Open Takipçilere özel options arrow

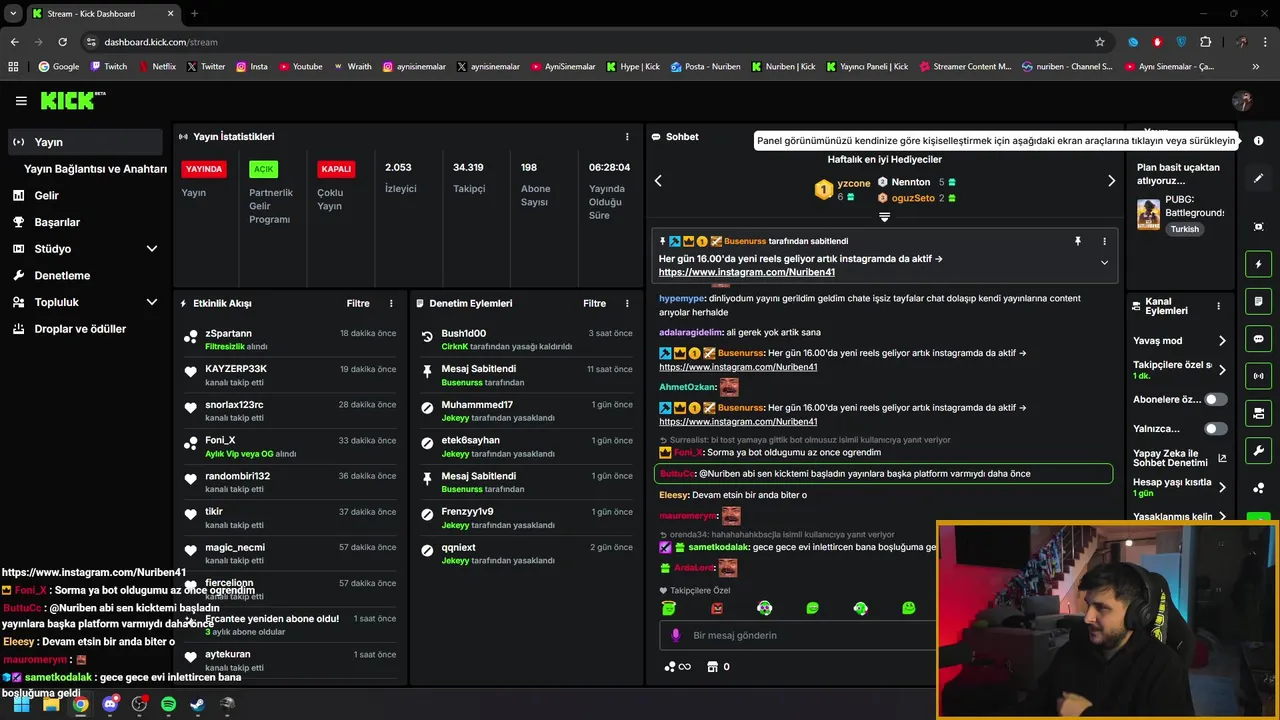pos(1222,370)
